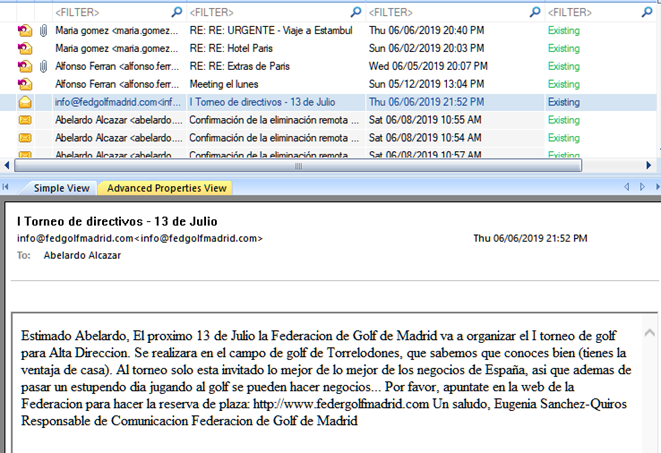Click next tab arrow at right of tab bar
The image size is (661, 453).
[x=642, y=187]
